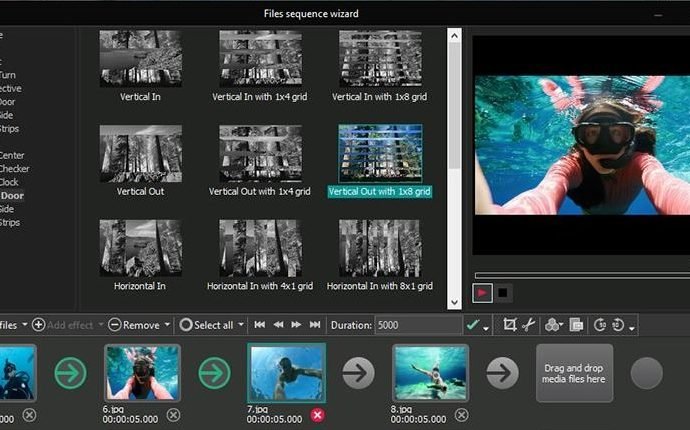690x430 pixels.
Task: Click the gray circle after drop placeholder
Action: pyautogui.click(x=646, y=373)
